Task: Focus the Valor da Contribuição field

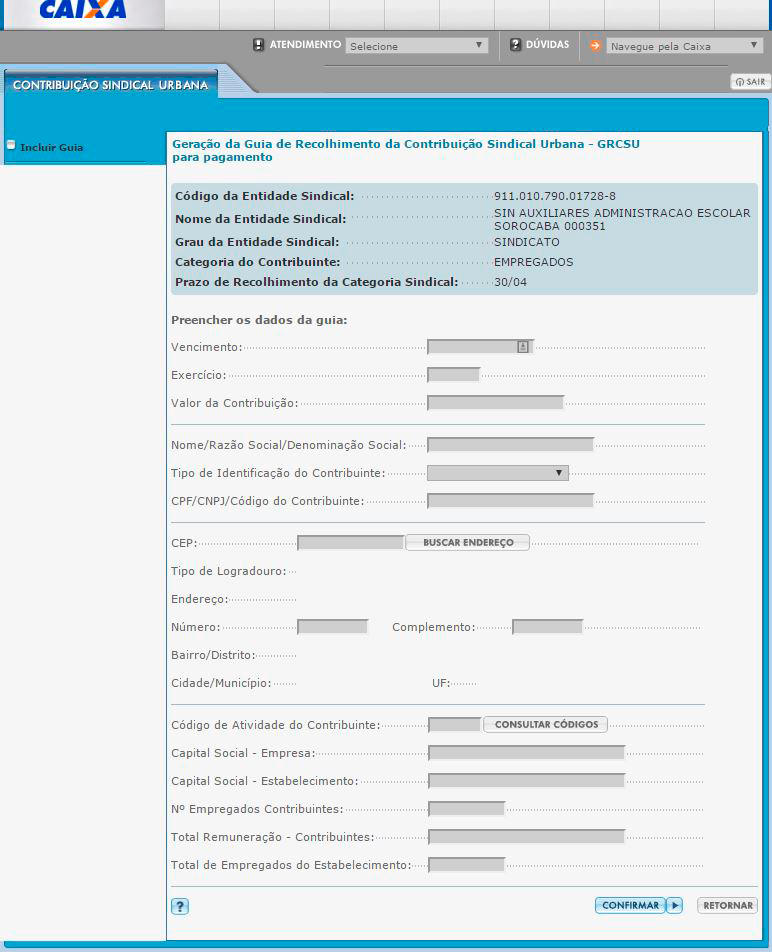Action: tap(496, 403)
